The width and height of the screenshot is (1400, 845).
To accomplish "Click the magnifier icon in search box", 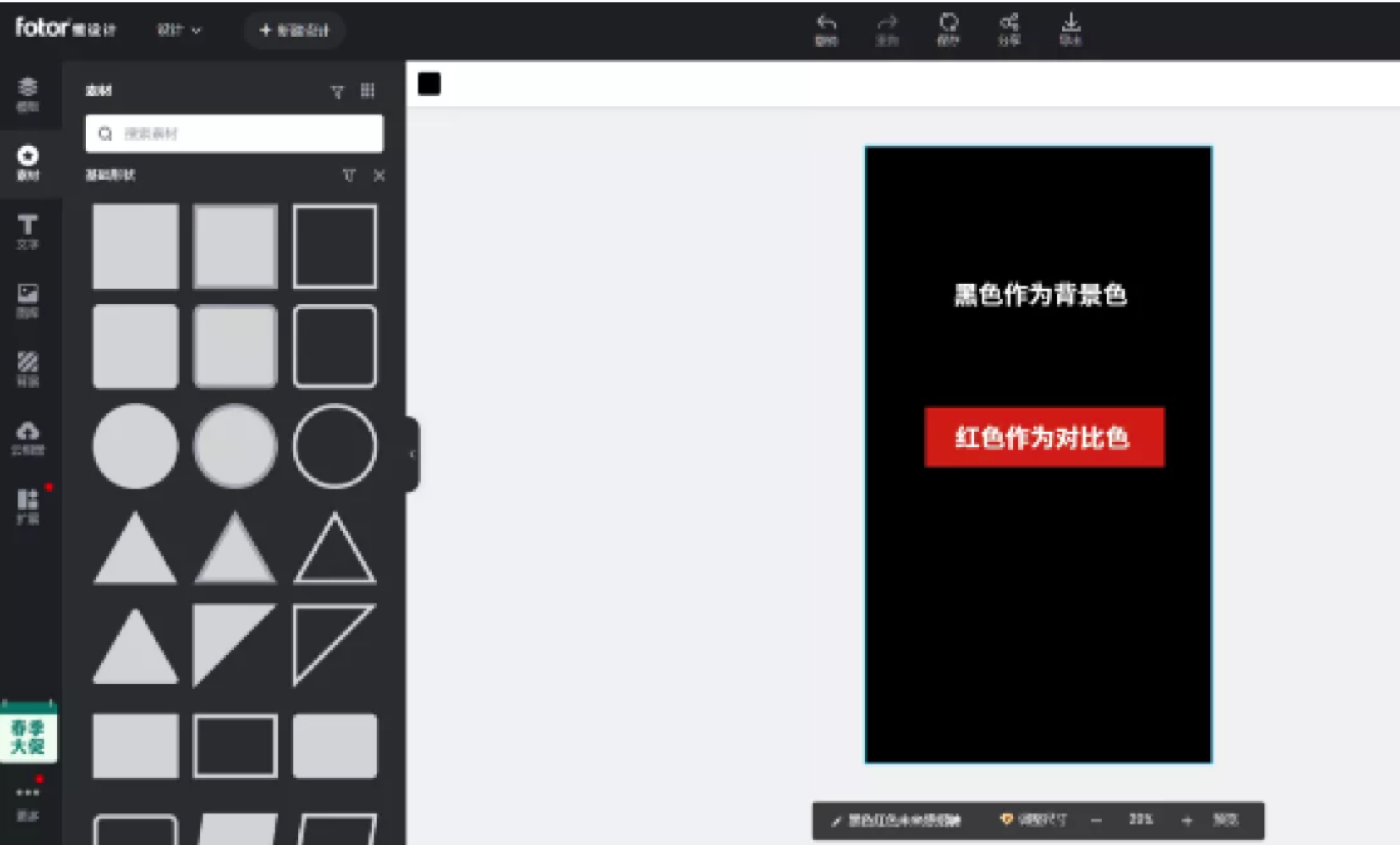I will tap(106, 133).
